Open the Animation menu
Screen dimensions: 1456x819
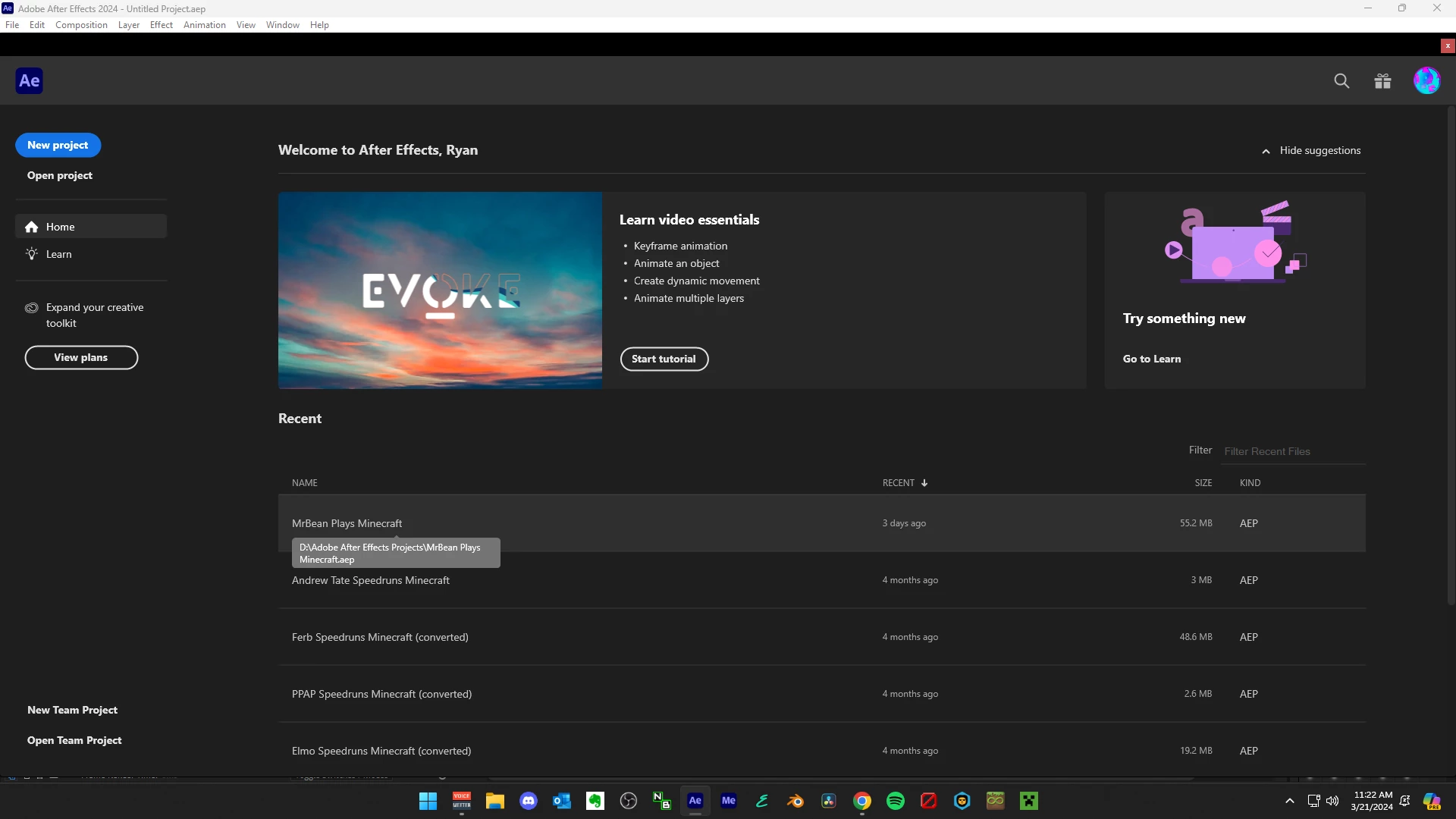point(204,25)
